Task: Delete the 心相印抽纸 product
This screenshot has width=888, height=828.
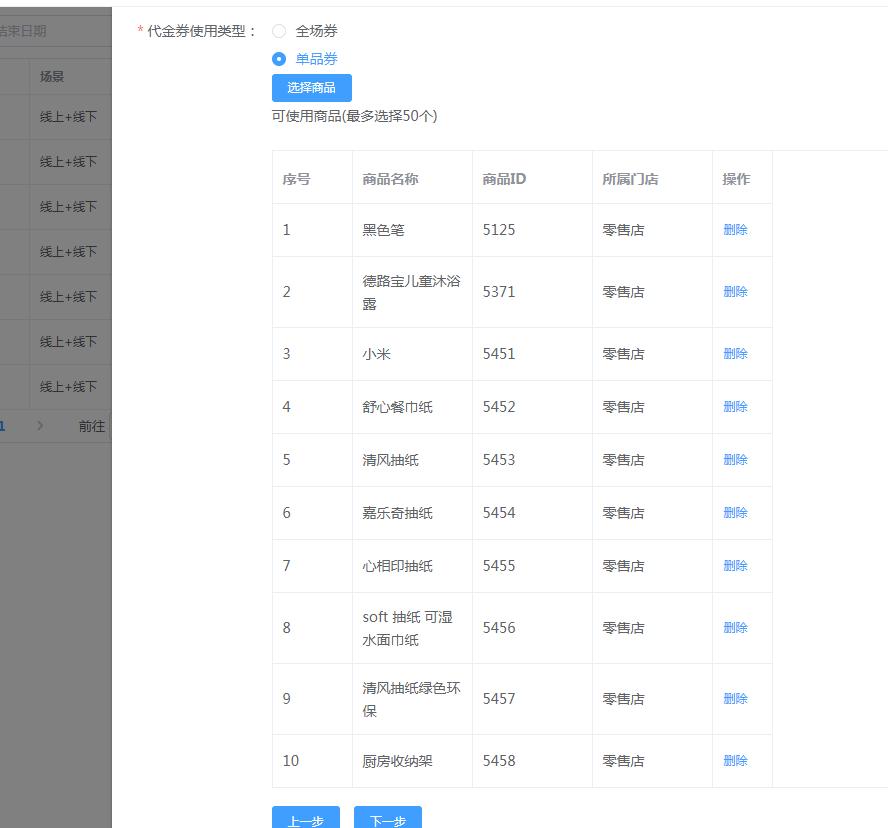Action: (x=735, y=565)
